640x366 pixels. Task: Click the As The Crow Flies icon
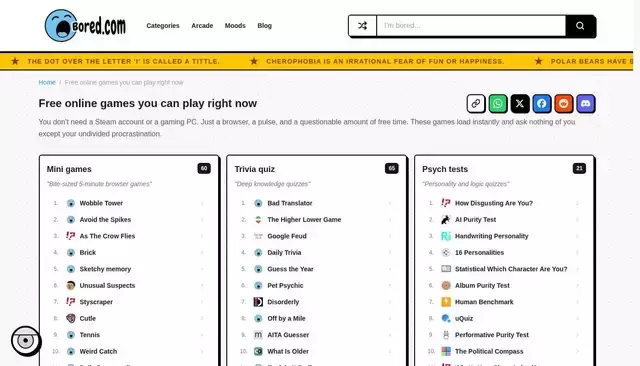pyautogui.click(x=71, y=236)
